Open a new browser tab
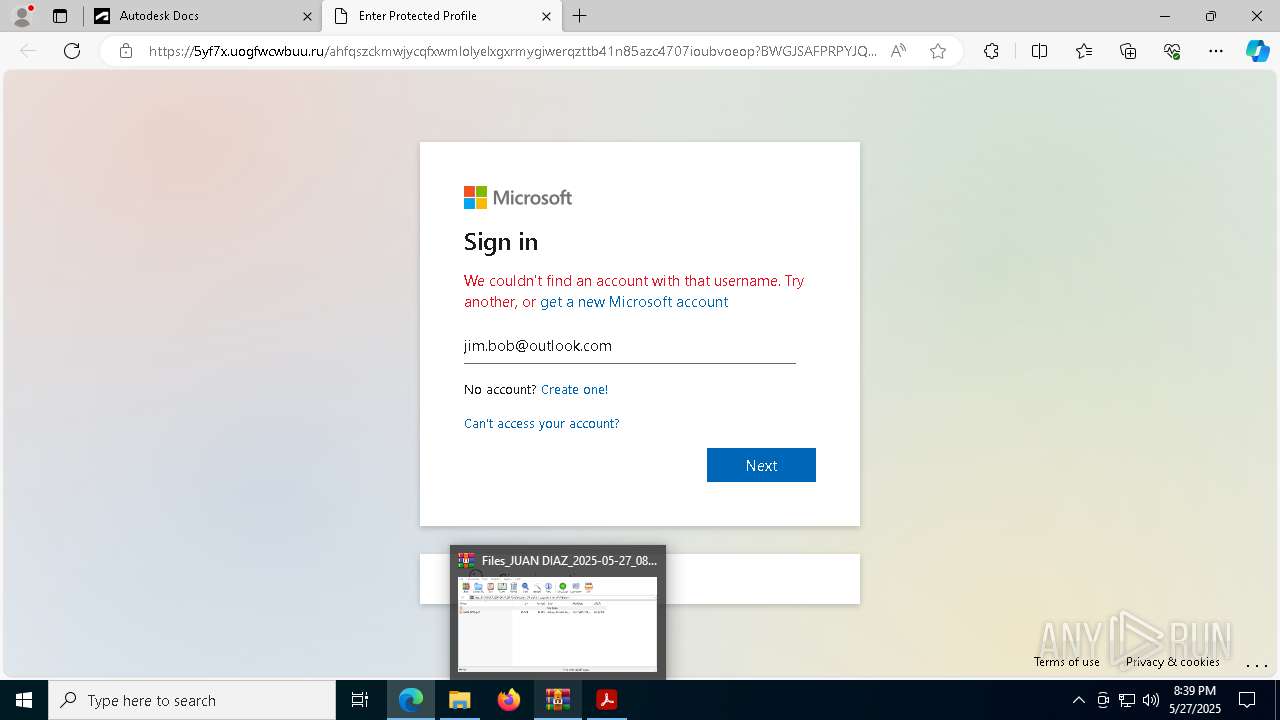 point(580,16)
